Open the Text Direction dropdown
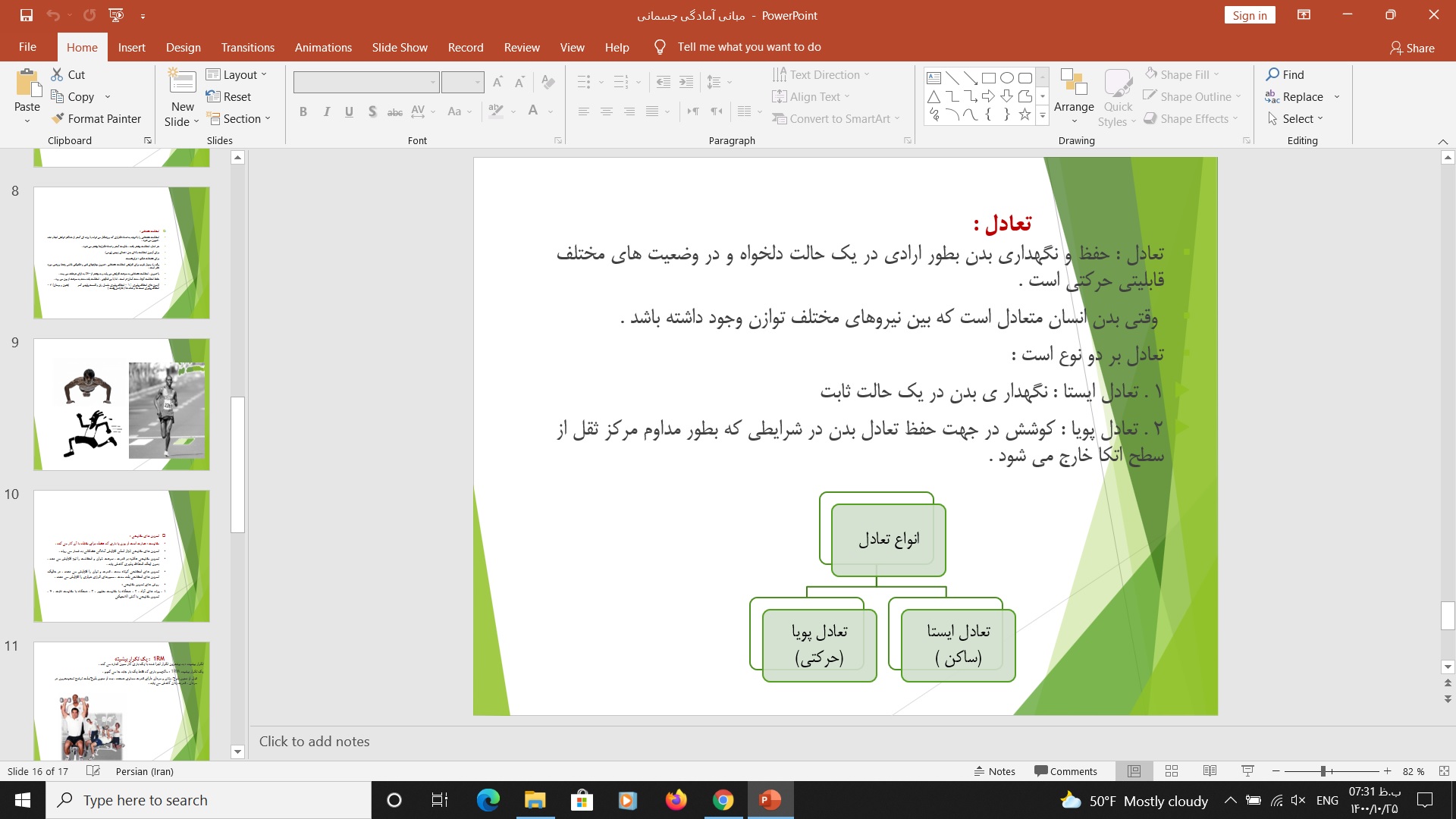 click(821, 74)
